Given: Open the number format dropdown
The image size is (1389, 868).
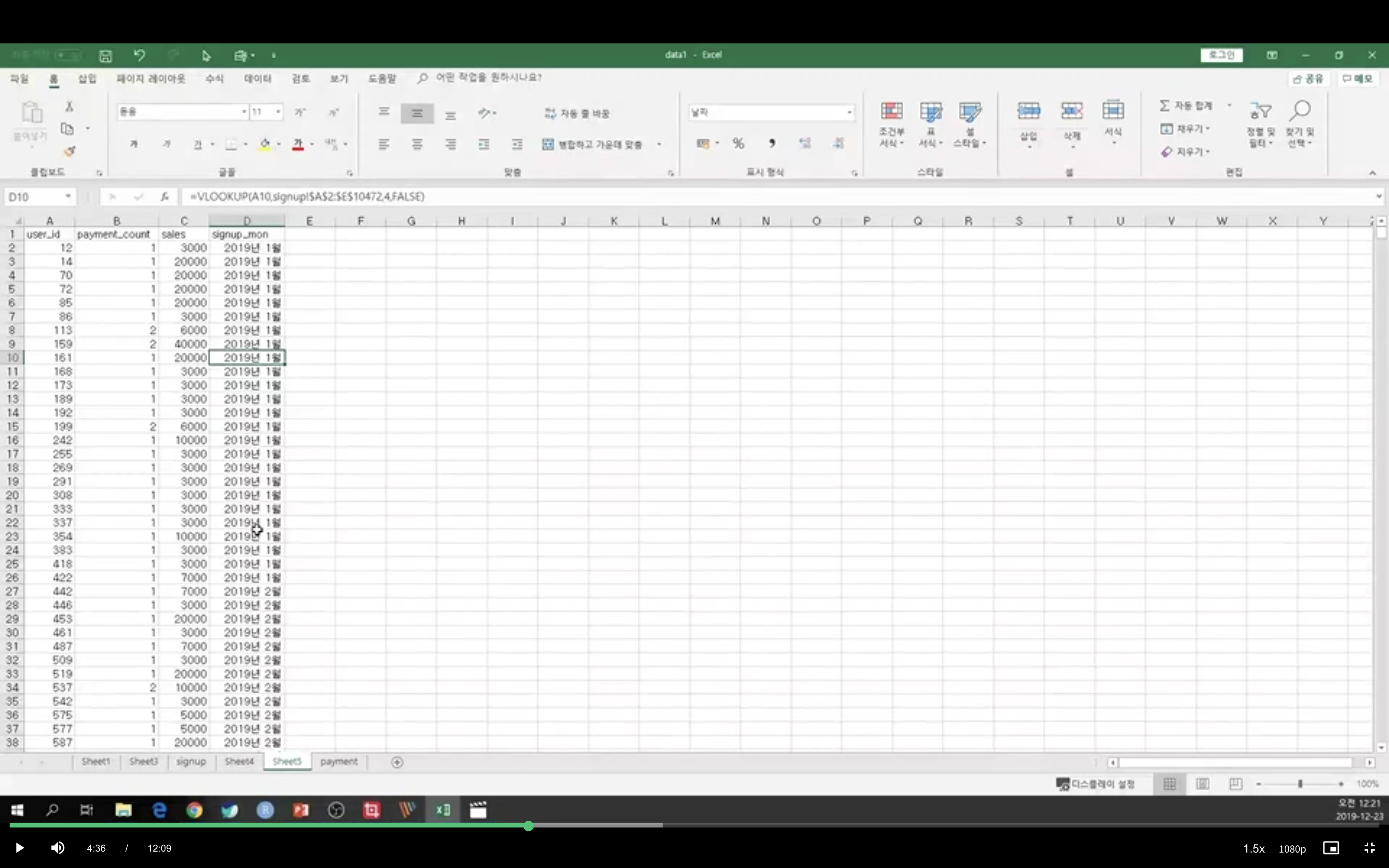Looking at the screenshot, I should pos(849,112).
